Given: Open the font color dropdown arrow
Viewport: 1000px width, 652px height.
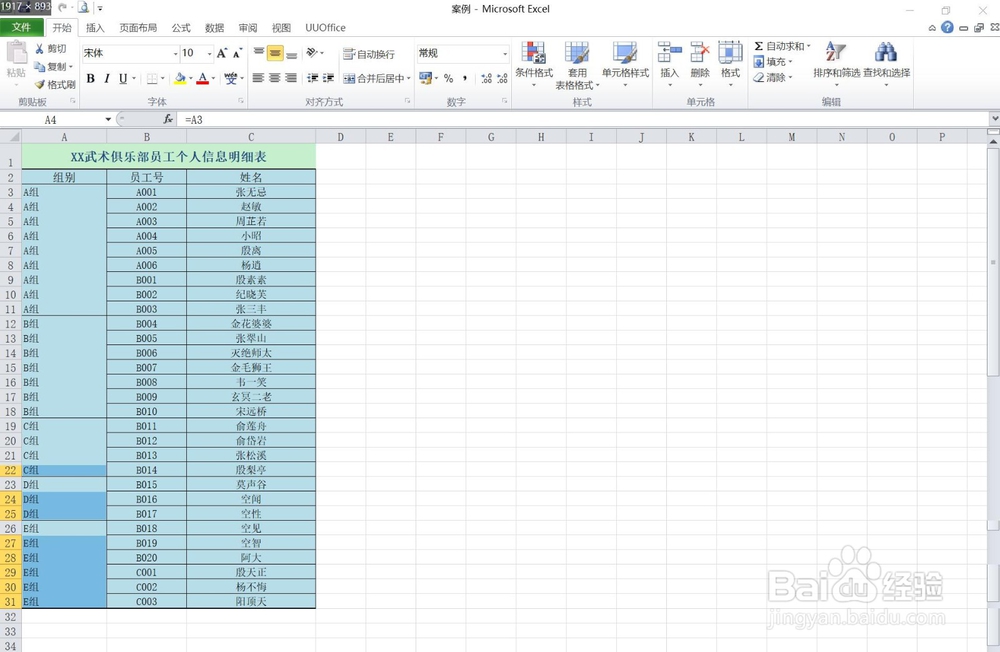Looking at the screenshot, I should point(213,78).
